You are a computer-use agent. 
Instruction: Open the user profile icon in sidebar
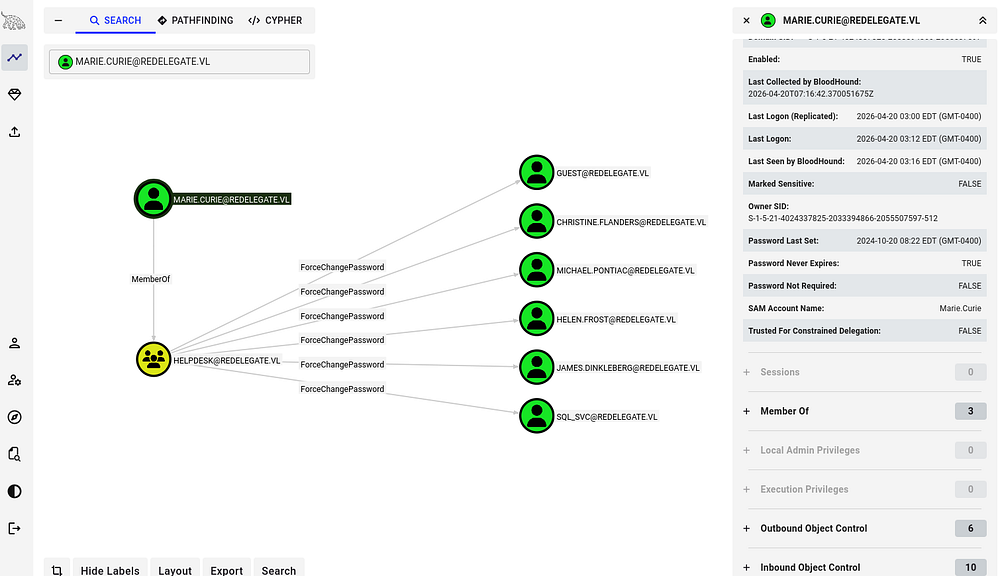click(15, 343)
